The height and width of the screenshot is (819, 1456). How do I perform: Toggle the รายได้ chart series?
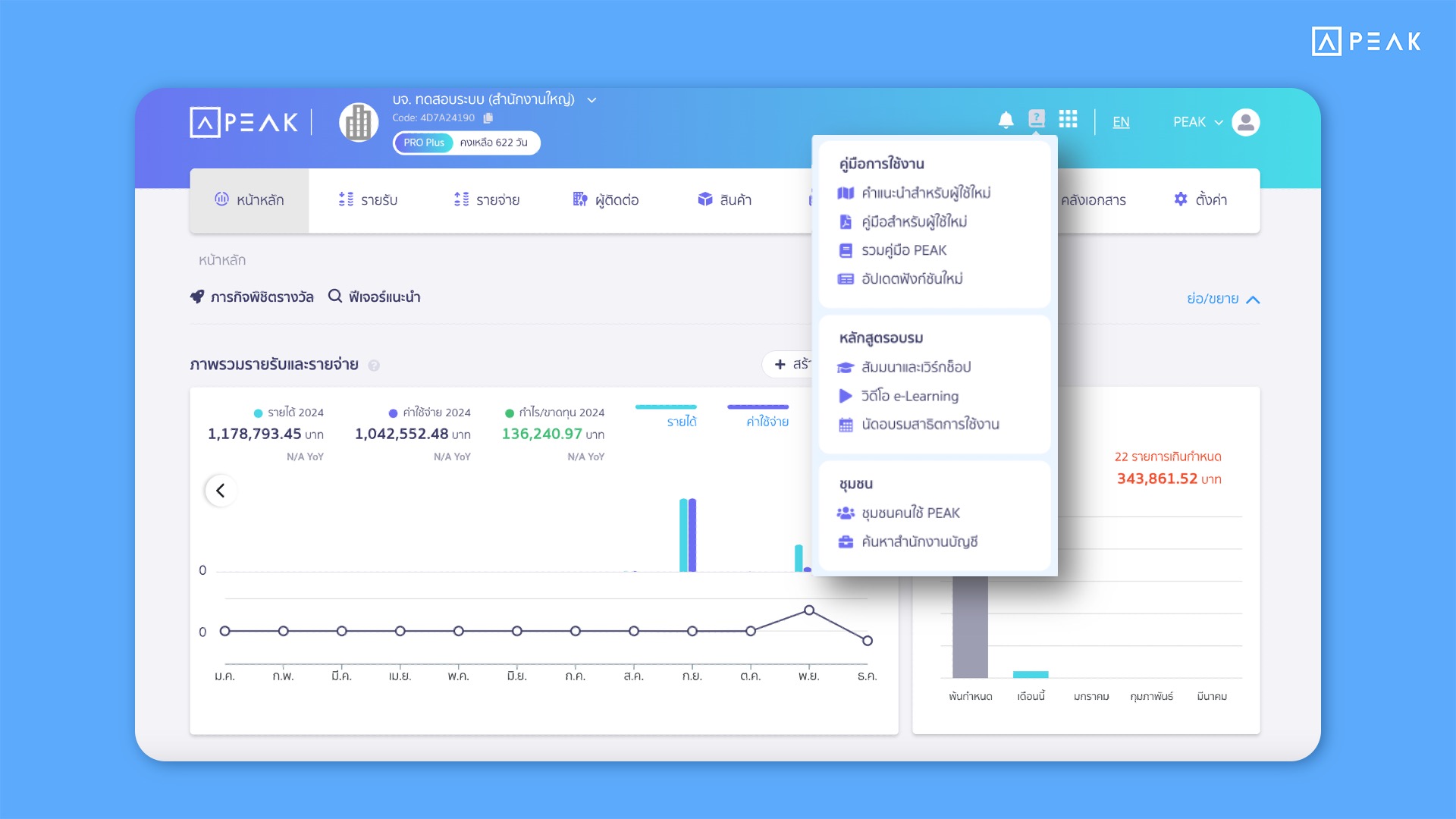(666, 417)
